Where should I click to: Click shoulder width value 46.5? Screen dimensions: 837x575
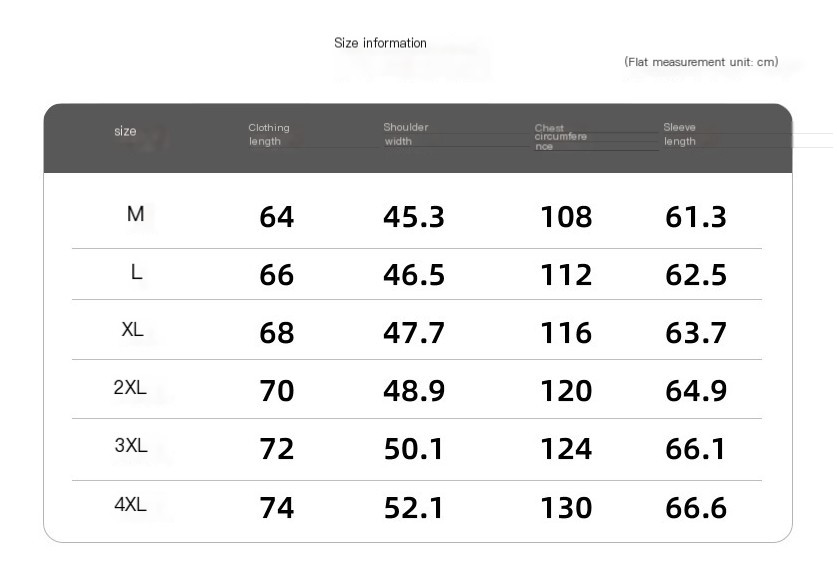point(414,275)
